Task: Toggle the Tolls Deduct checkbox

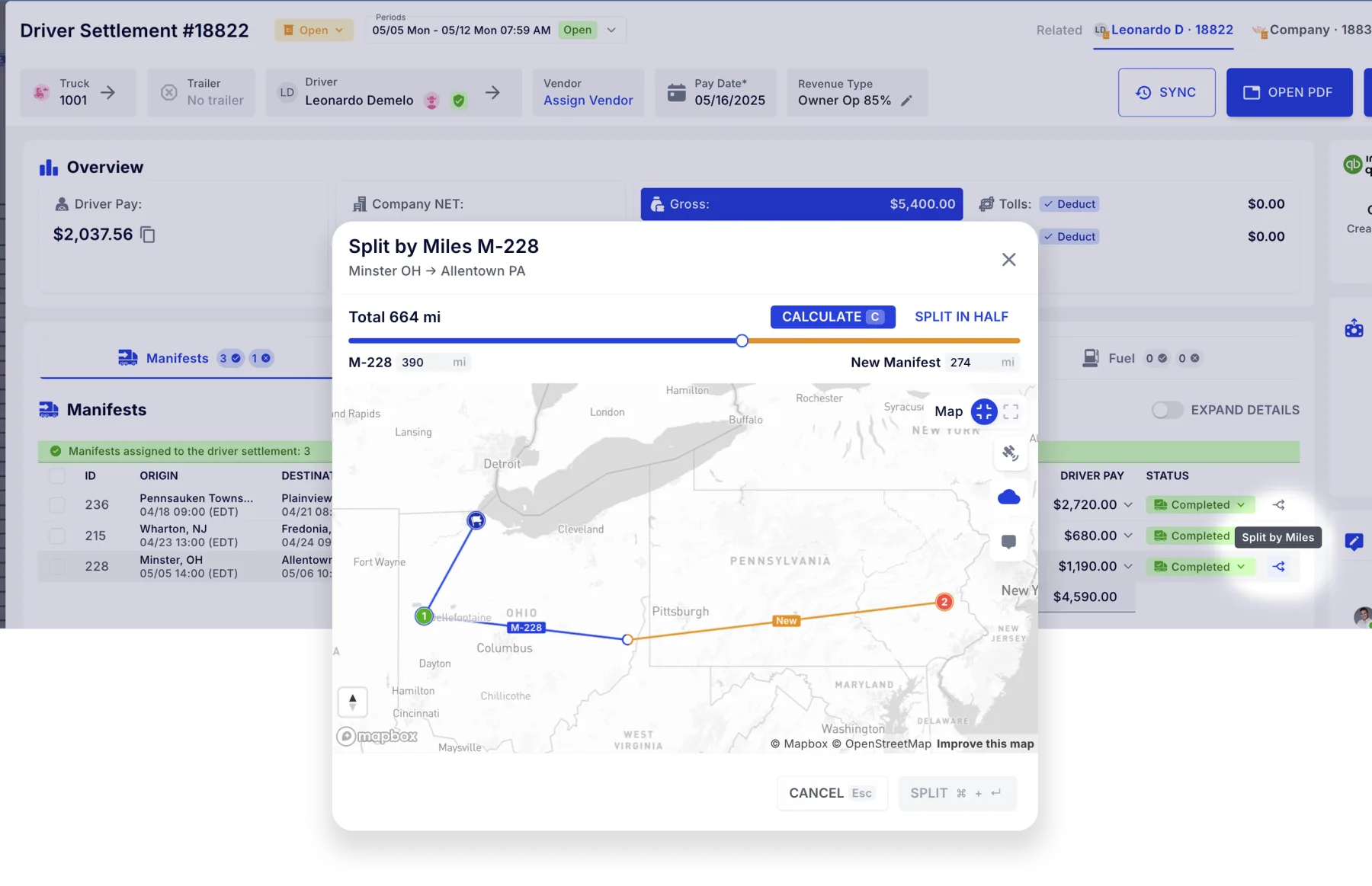Action: coord(1069,204)
